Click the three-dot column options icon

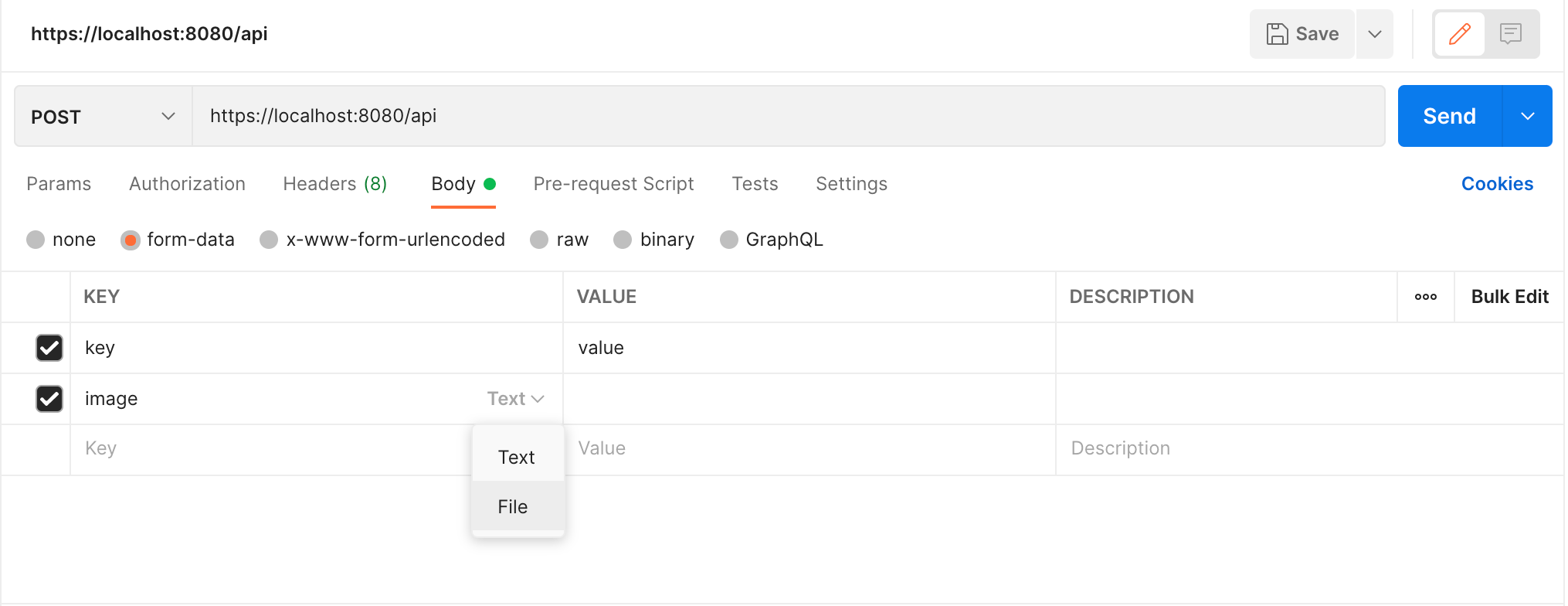[x=1425, y=297]
